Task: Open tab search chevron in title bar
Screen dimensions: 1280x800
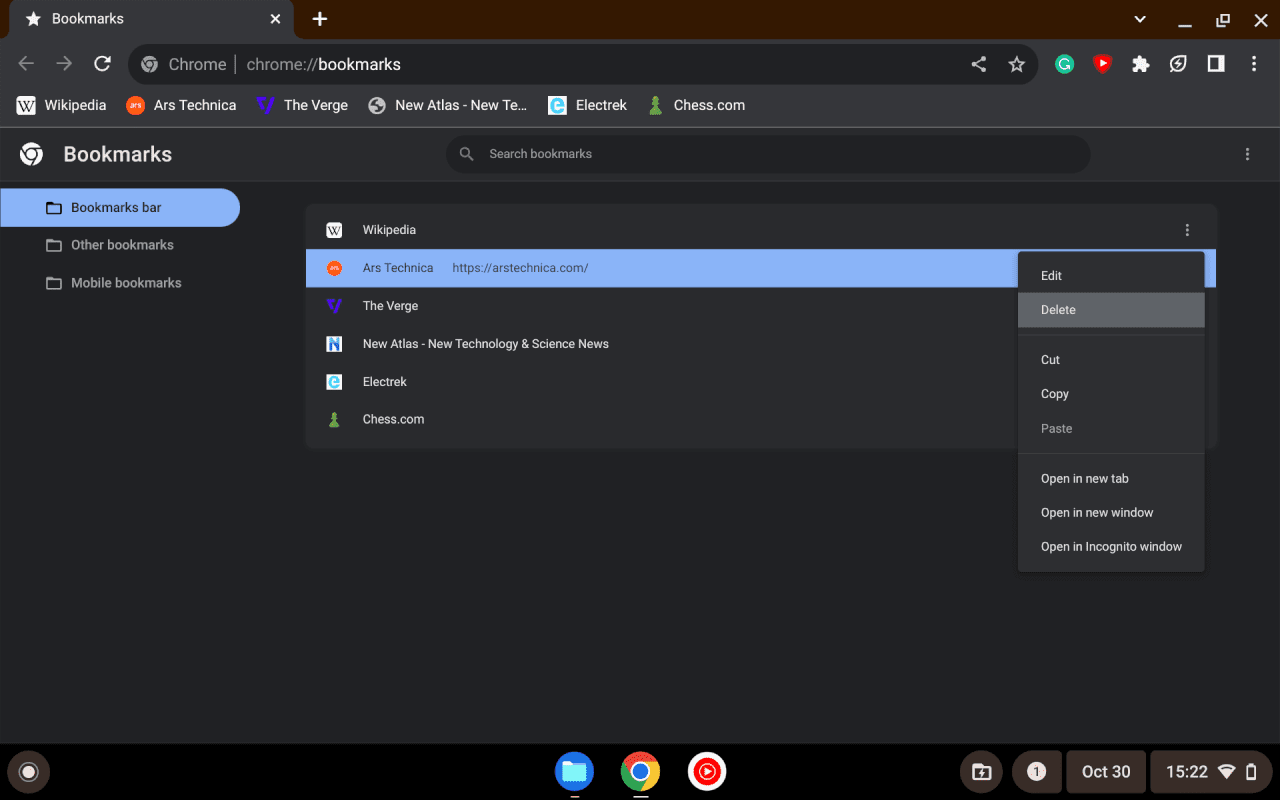Action: click(x=1140, y=19)
